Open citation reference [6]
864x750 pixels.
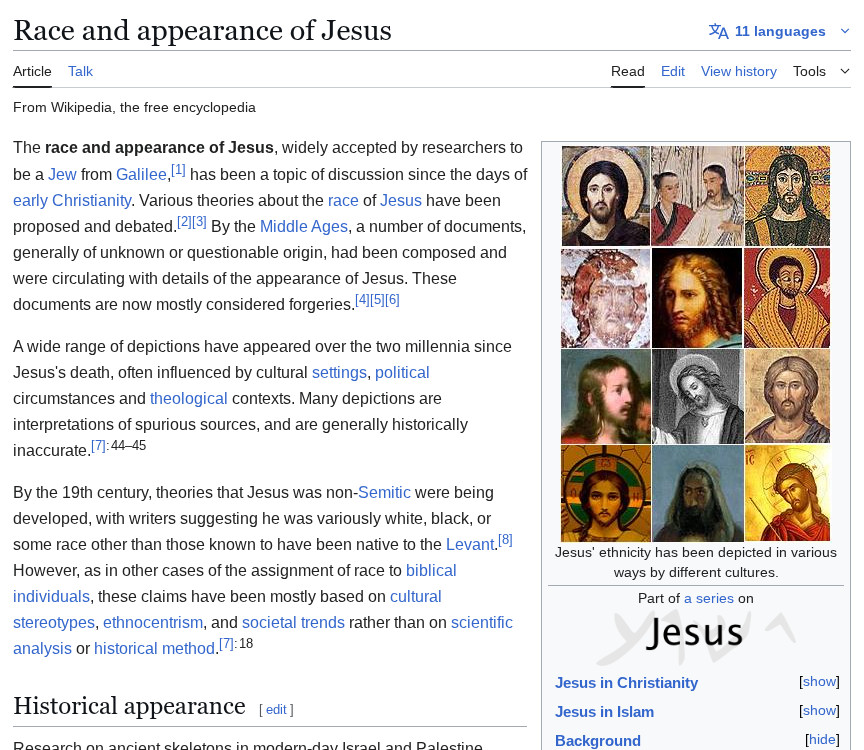[392, 300]
